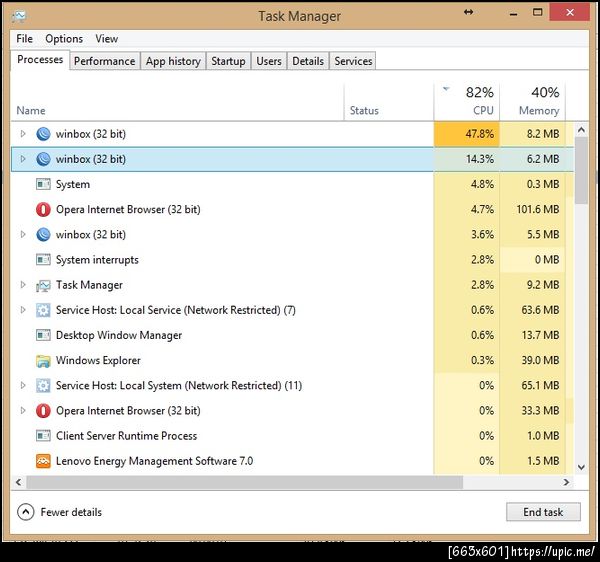This screenshot has height=562, width=600.
Task: Maximize the Task Manager window
Action: [538, 13]
